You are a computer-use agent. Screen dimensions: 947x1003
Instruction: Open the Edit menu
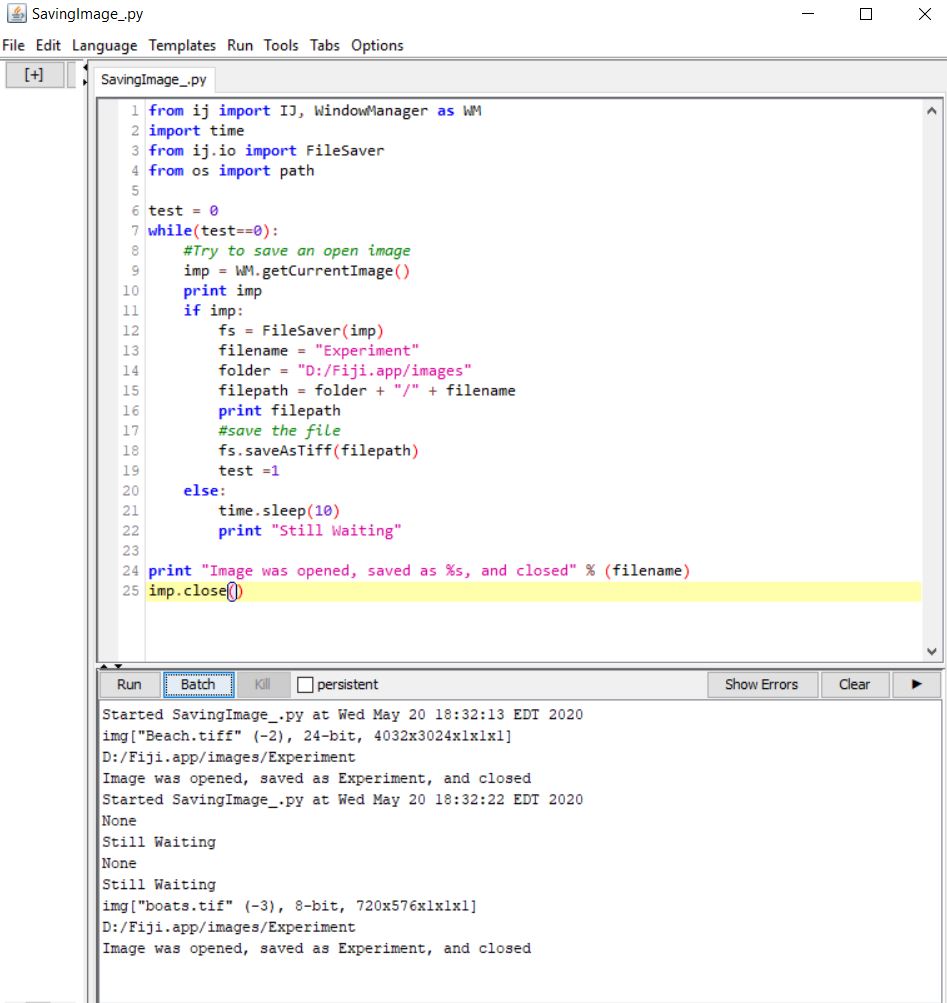pyautogui.click(x=47, y=45)
